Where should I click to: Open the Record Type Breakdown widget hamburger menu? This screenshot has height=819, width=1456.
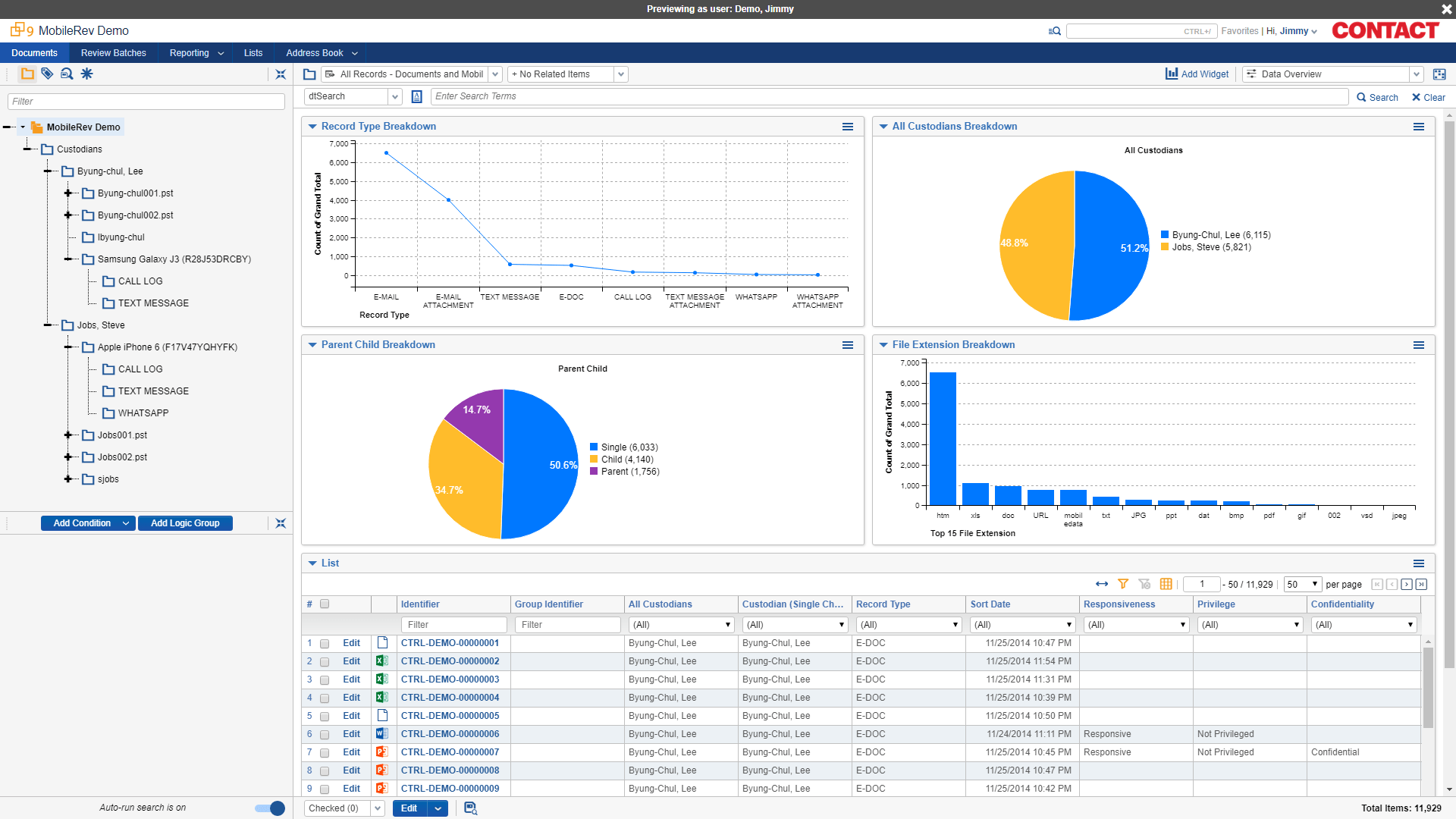coord(848,127)
